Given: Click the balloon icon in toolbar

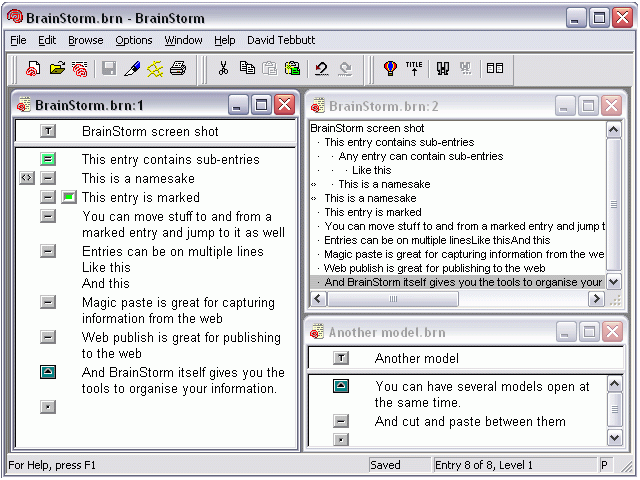Looking at the screenshot, I should click(390, 68).
